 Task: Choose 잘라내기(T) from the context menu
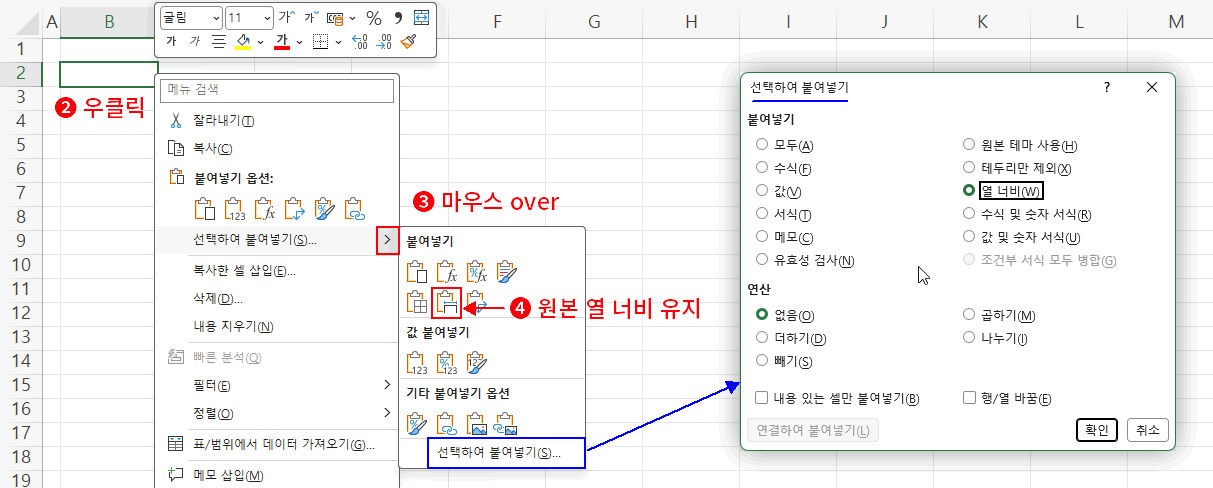tap(277, 120)
